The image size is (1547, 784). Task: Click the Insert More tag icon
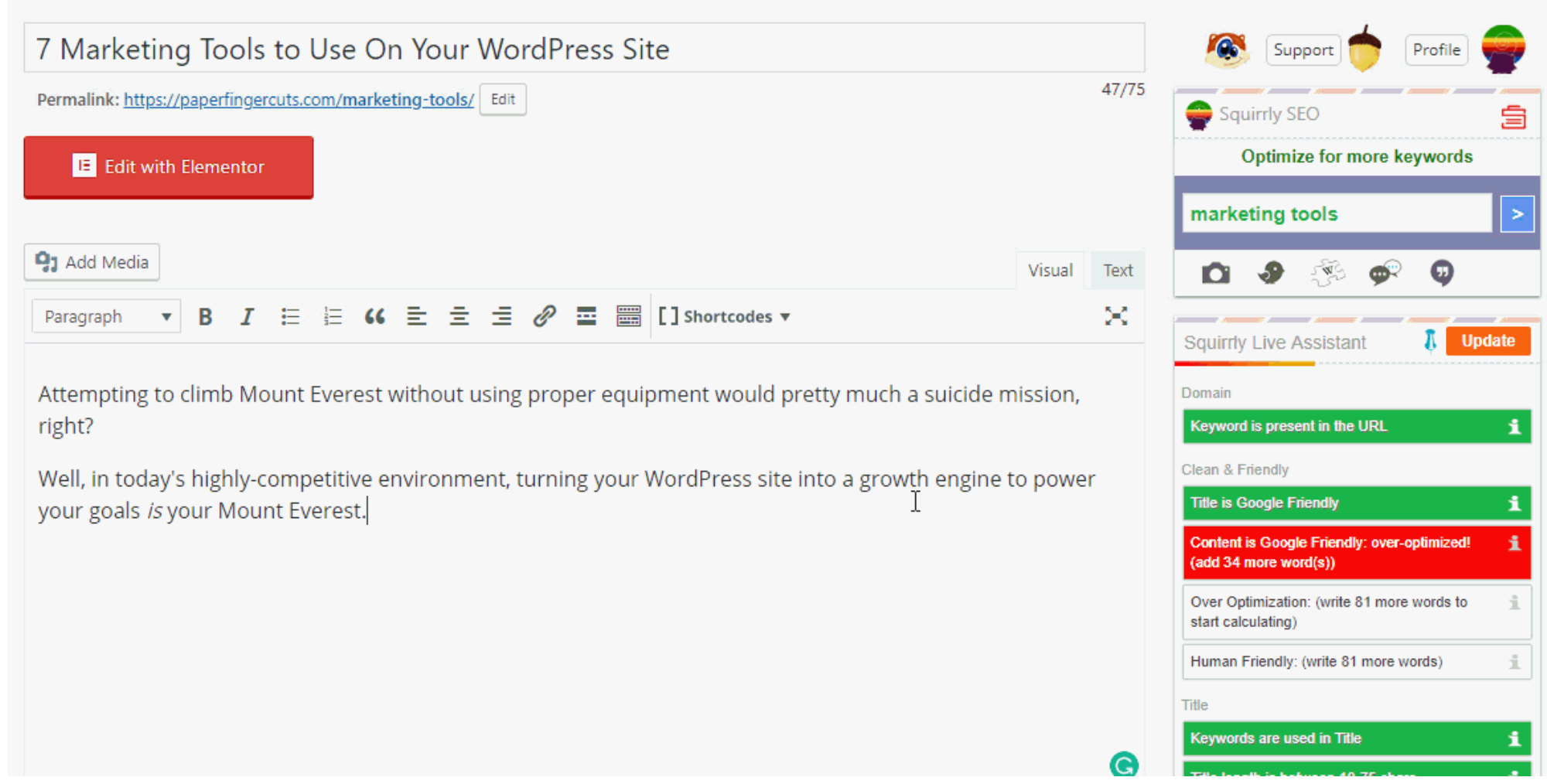point(586,316)
